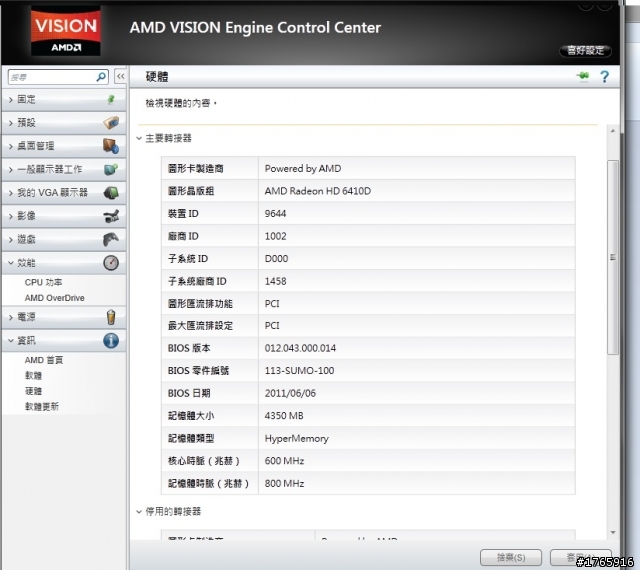Click the 記憶體類型 row label
The width and height of the screenshot is (640, 570).
[x=191, y=439]
